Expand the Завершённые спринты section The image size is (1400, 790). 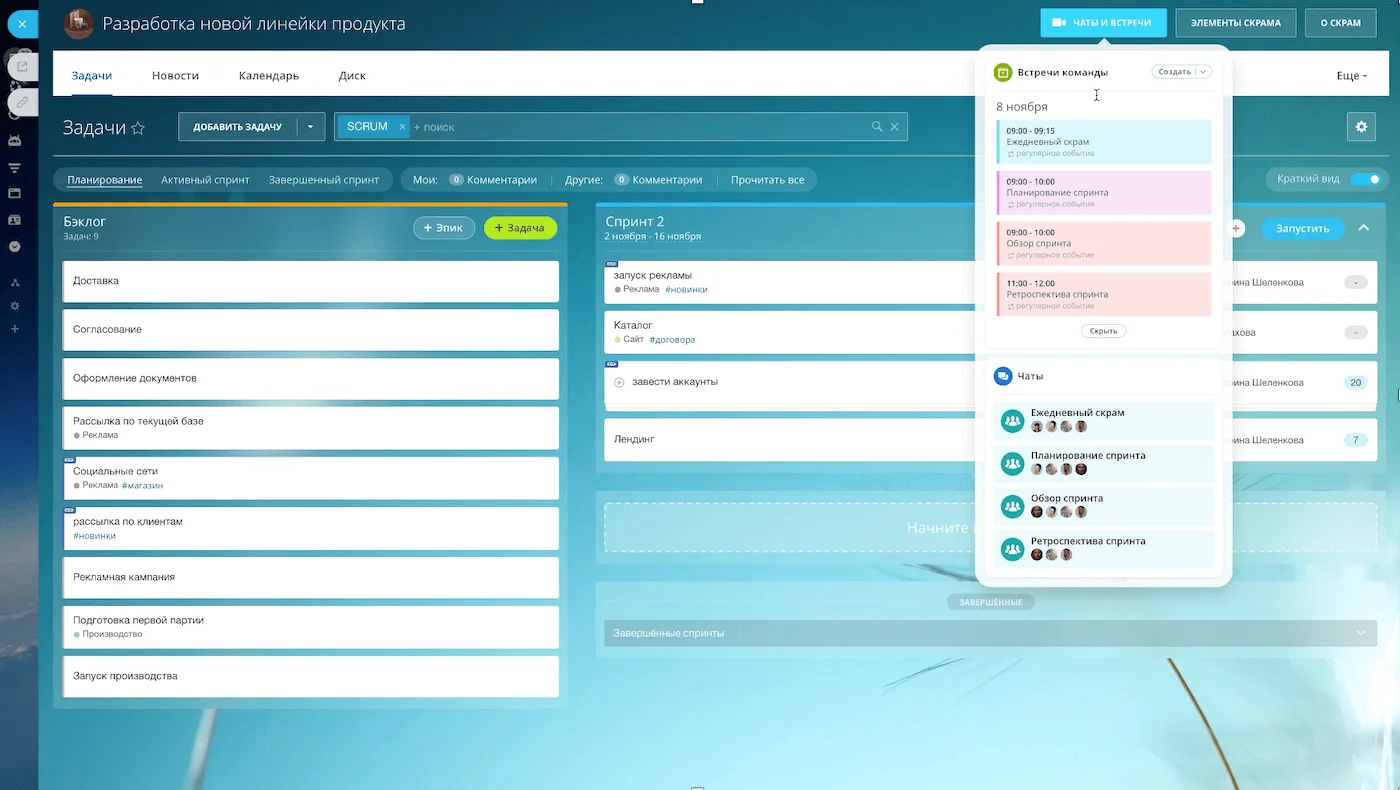[1359, 633]
